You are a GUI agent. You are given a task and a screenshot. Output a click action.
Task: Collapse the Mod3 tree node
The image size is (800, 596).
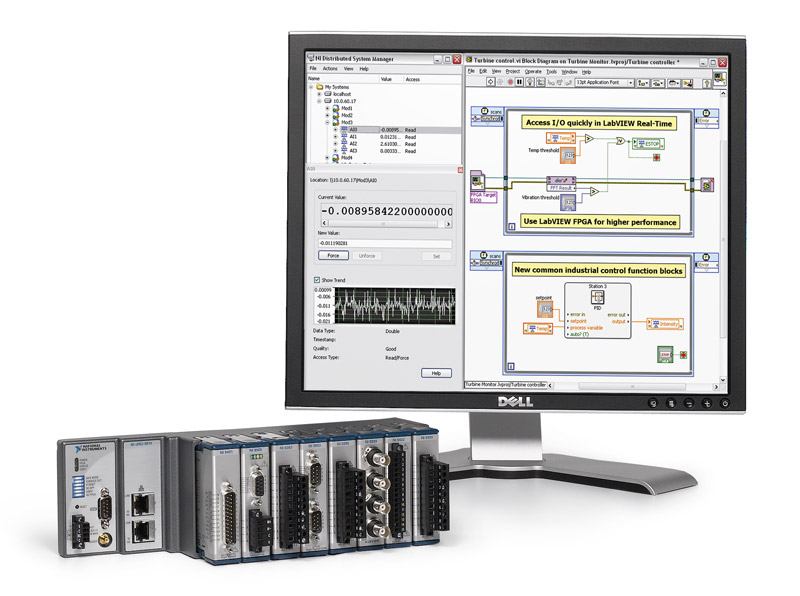[x=328, y=122]
